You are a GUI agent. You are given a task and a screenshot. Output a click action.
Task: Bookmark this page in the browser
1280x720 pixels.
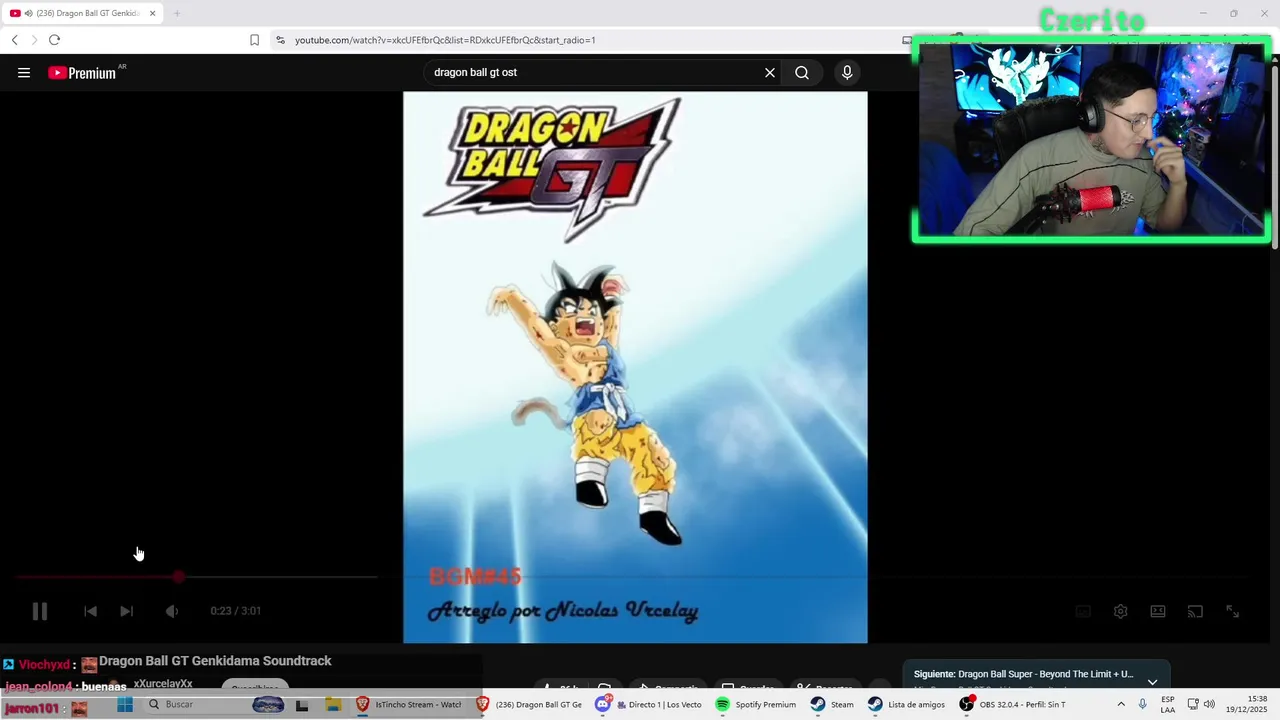click(x=254, y=40)
